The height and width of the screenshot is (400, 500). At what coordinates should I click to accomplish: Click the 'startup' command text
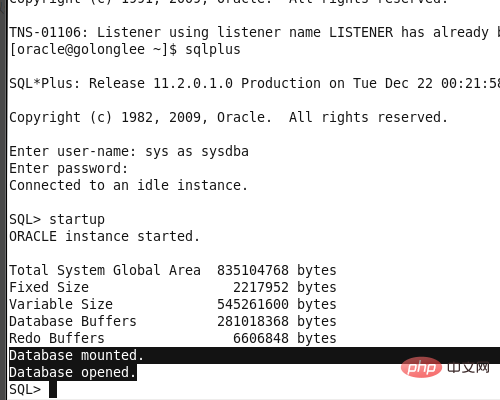coord(77,220)
